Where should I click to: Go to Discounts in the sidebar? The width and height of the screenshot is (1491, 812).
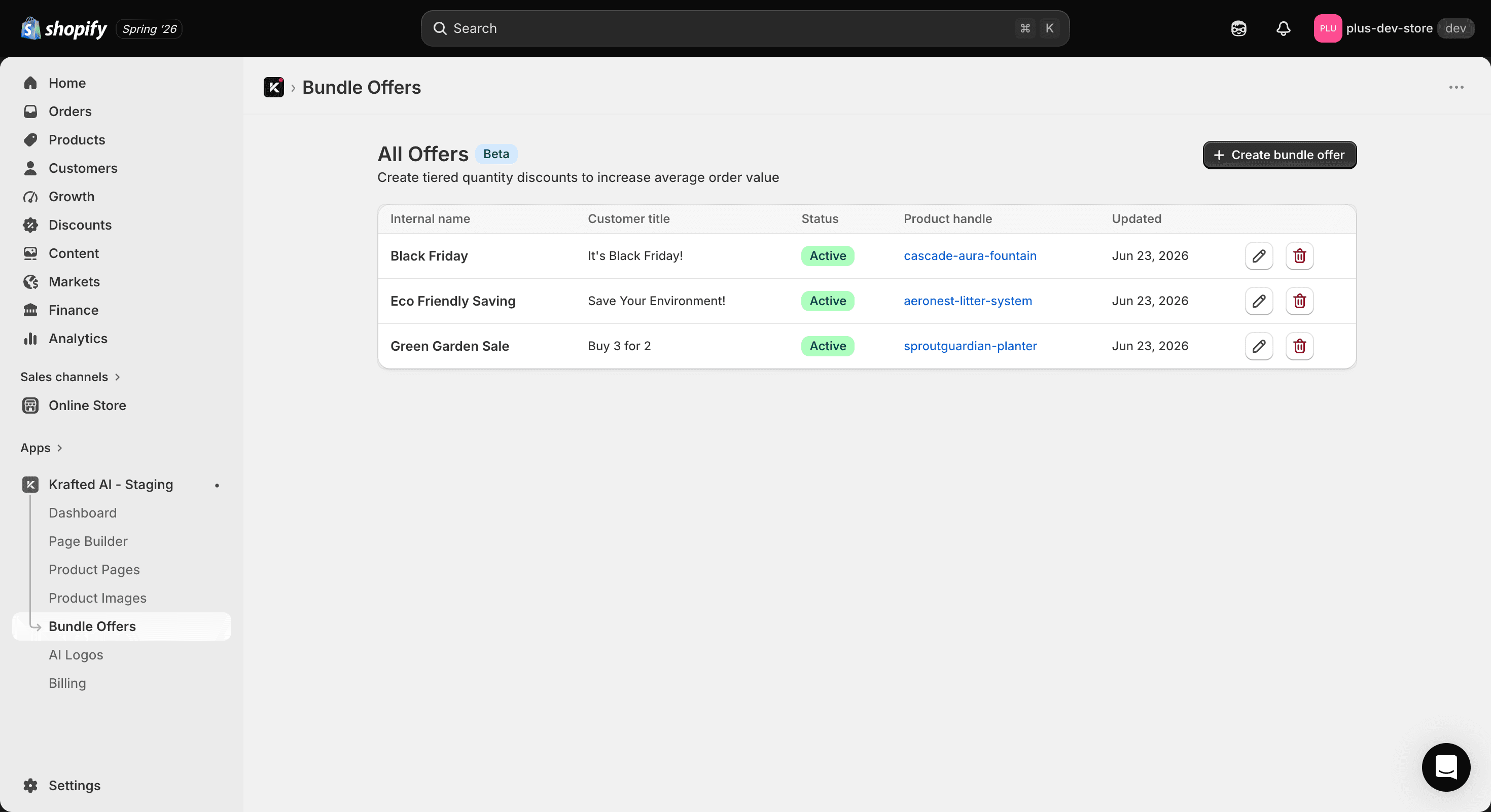(x=80, y=225)
